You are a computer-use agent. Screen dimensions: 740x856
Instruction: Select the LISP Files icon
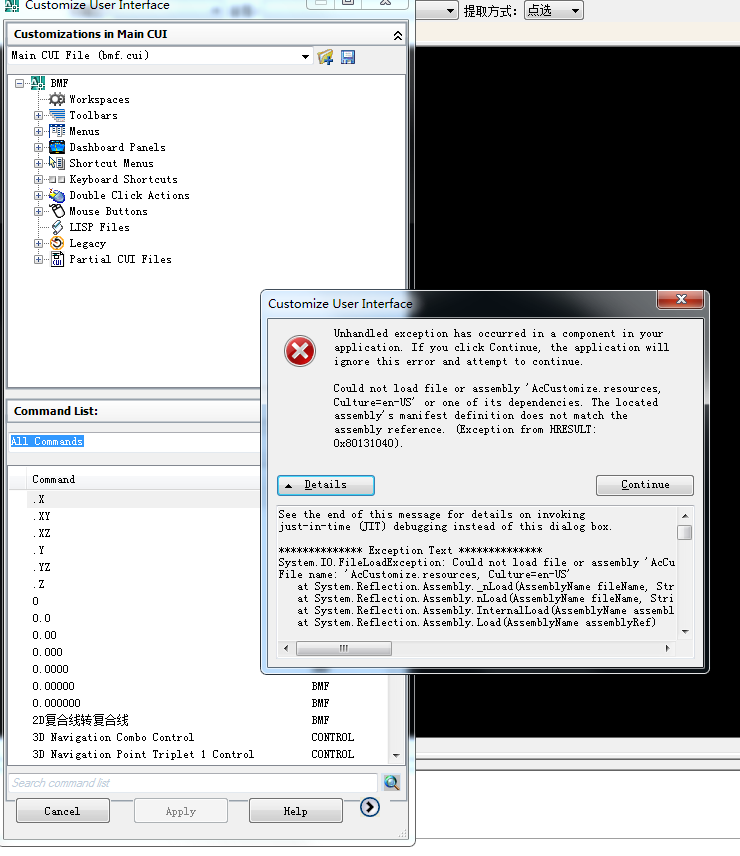(x=57, y=227)
